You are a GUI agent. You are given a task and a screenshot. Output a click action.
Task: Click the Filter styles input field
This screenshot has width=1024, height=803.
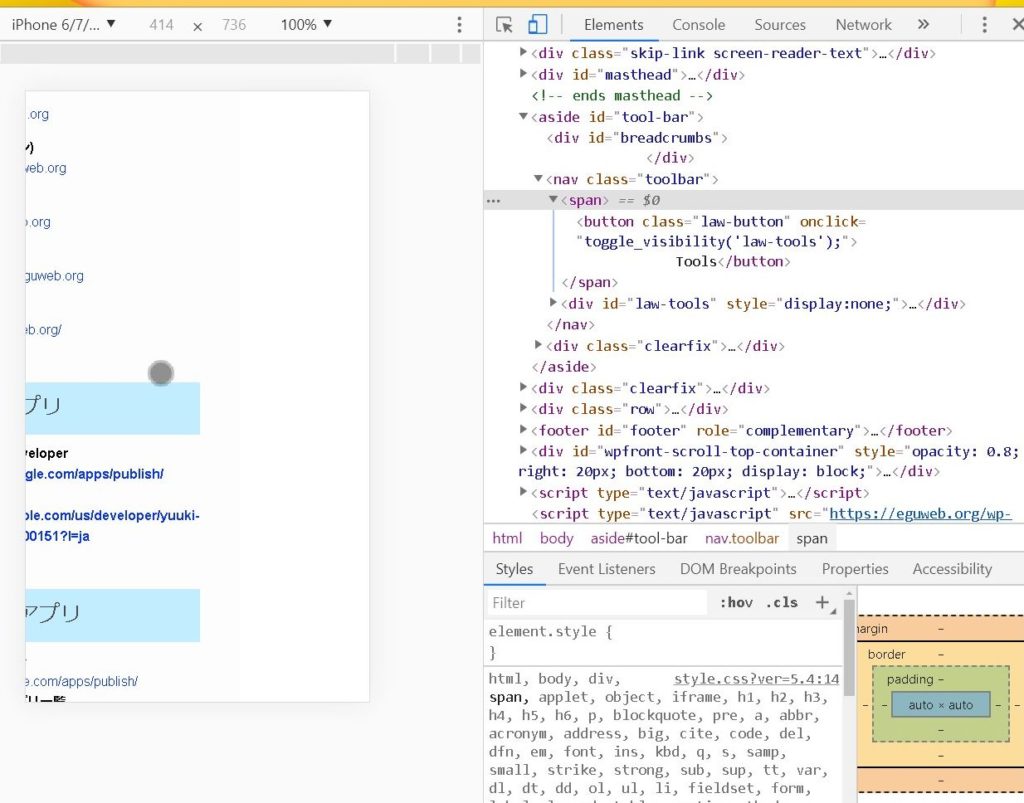(x=596, y=602)
